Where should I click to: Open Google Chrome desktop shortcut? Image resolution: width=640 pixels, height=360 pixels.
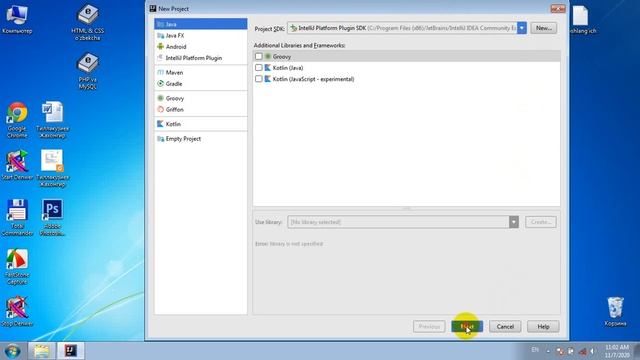tap(17, 120)
